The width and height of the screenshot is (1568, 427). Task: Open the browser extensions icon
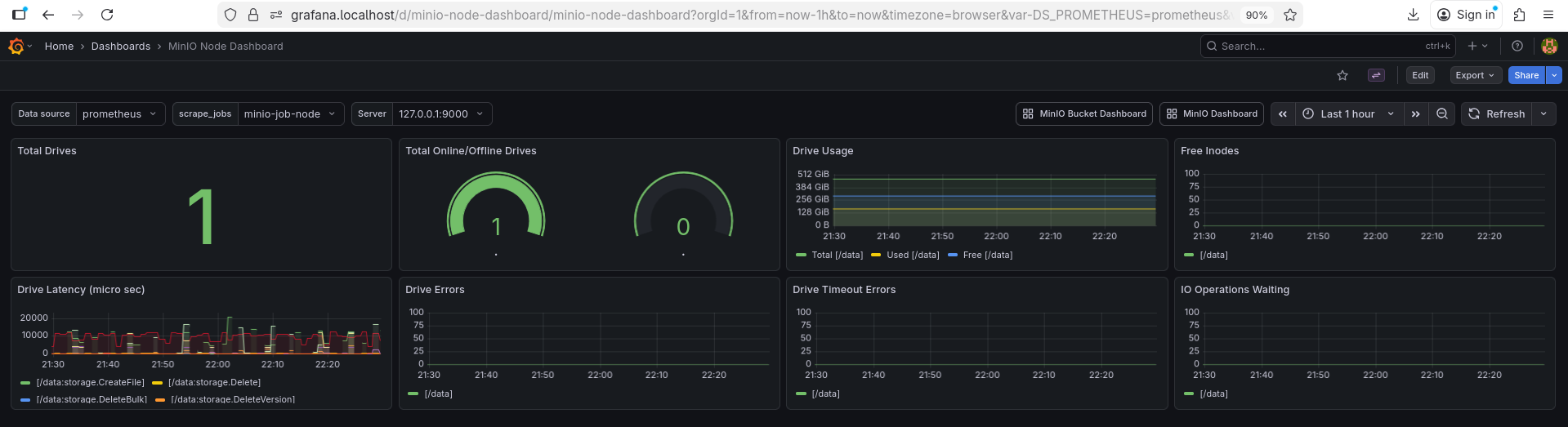1519,15
